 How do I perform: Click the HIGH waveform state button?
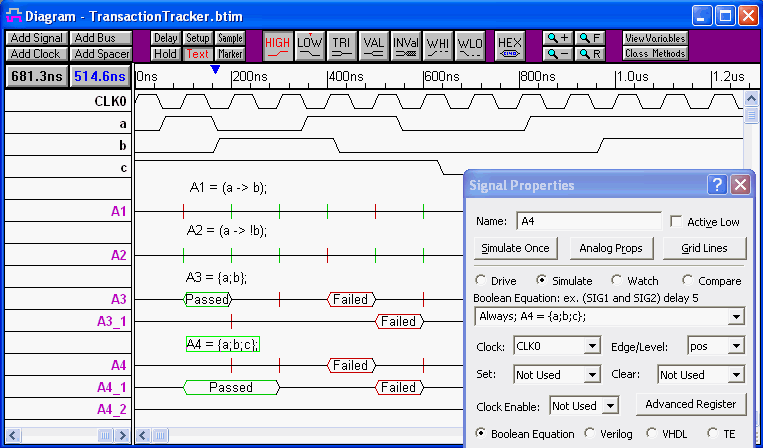coord(278,46)
